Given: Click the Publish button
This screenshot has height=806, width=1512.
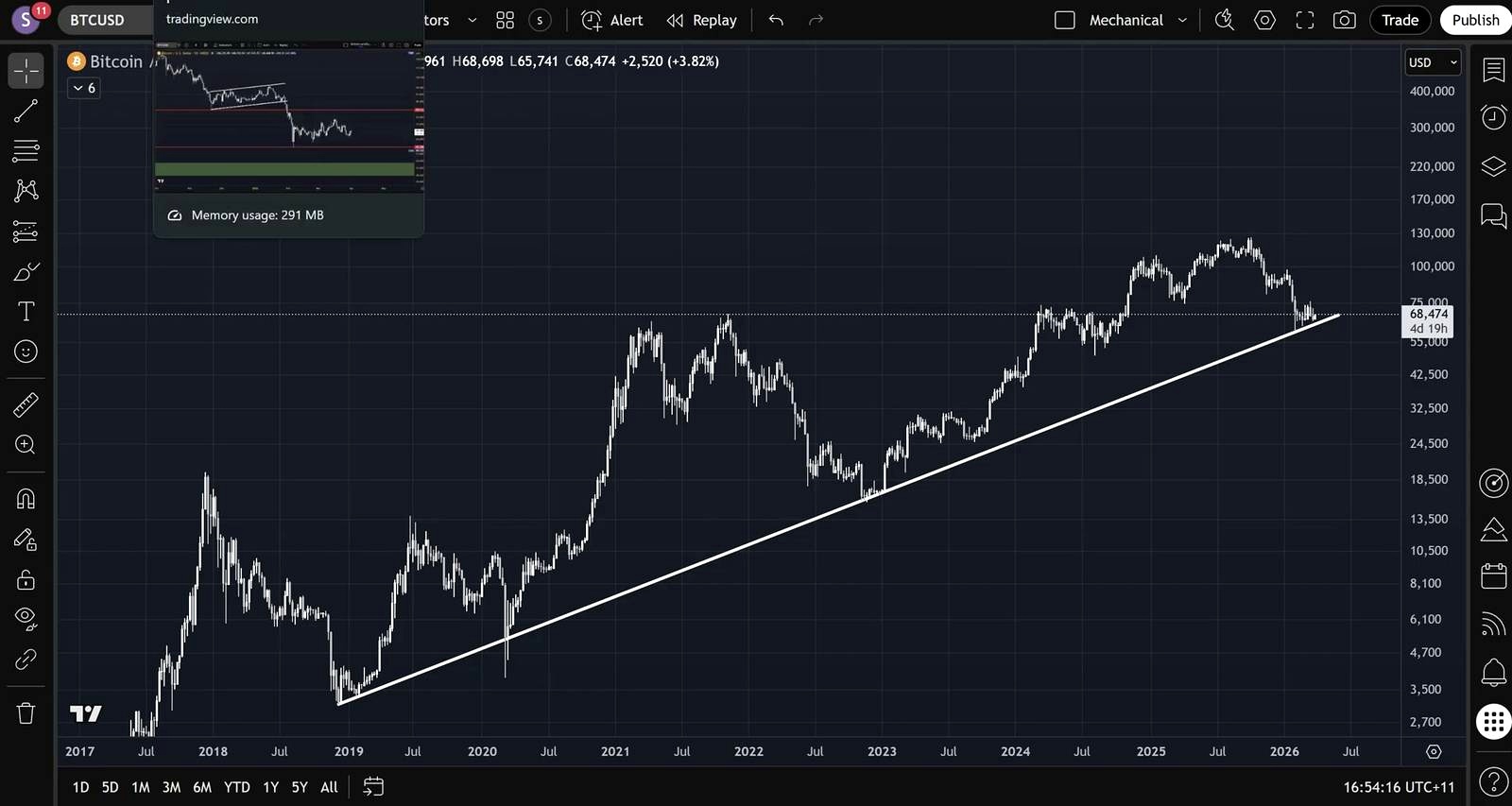Looking at the screenshot, I should 1475,20.
